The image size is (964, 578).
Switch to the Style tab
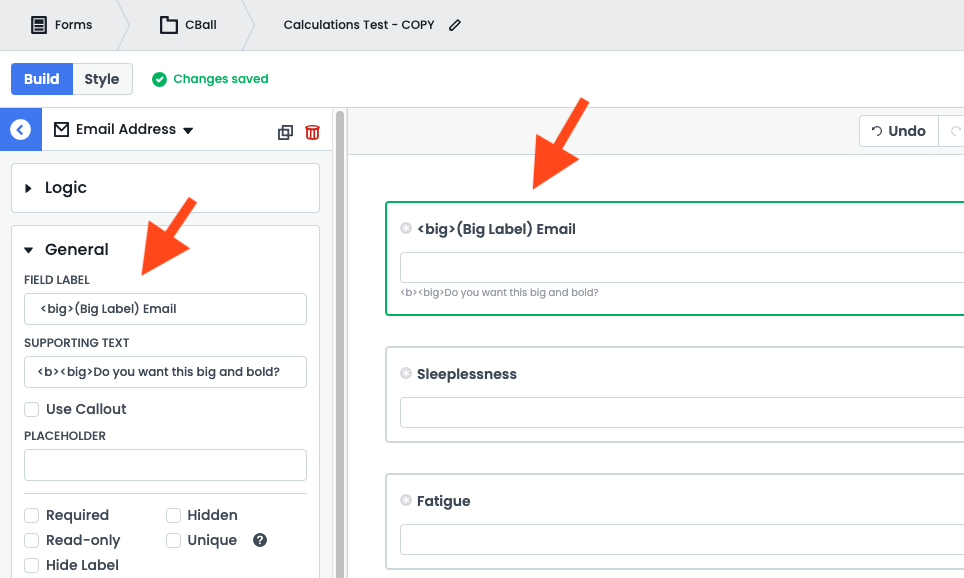pos(102,79)
